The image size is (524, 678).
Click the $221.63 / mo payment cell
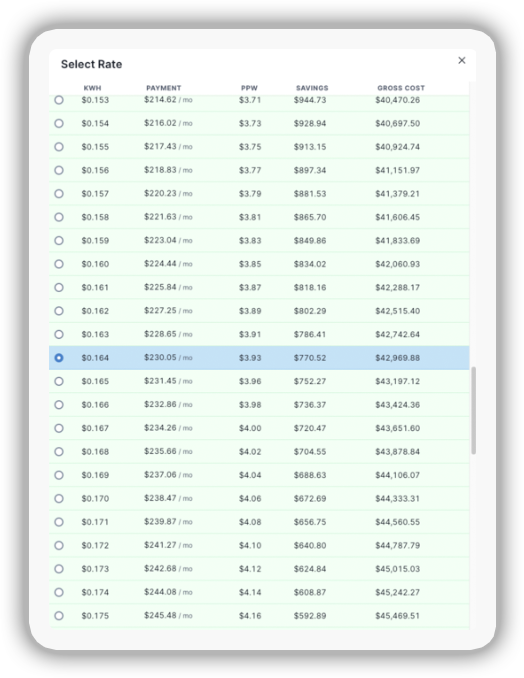pos(168,217)
